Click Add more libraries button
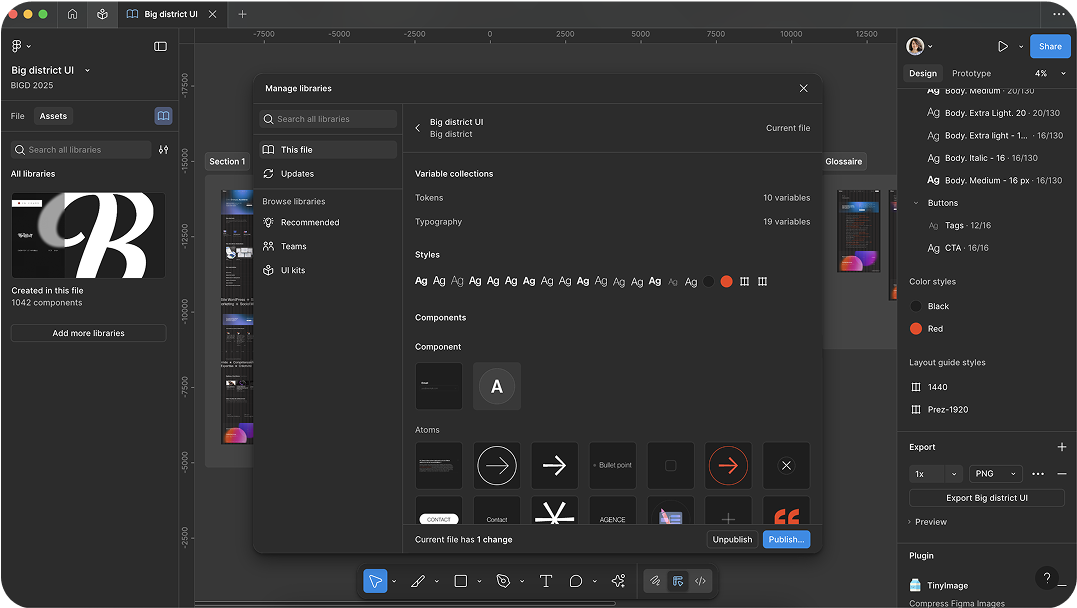 (x=89, y=333)
